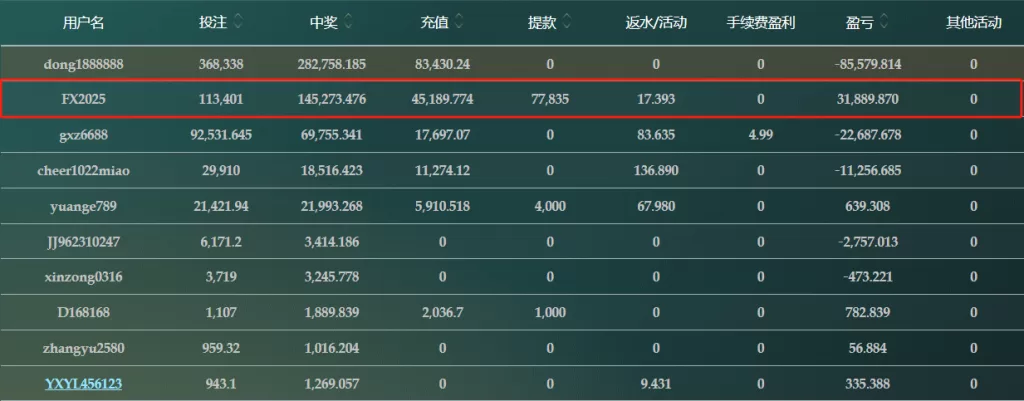The height and width of the screenshot is (401, 1024).
Task: Select the highlighted FX2025 row
Action: pyautogui.click(x=511, y=99)
